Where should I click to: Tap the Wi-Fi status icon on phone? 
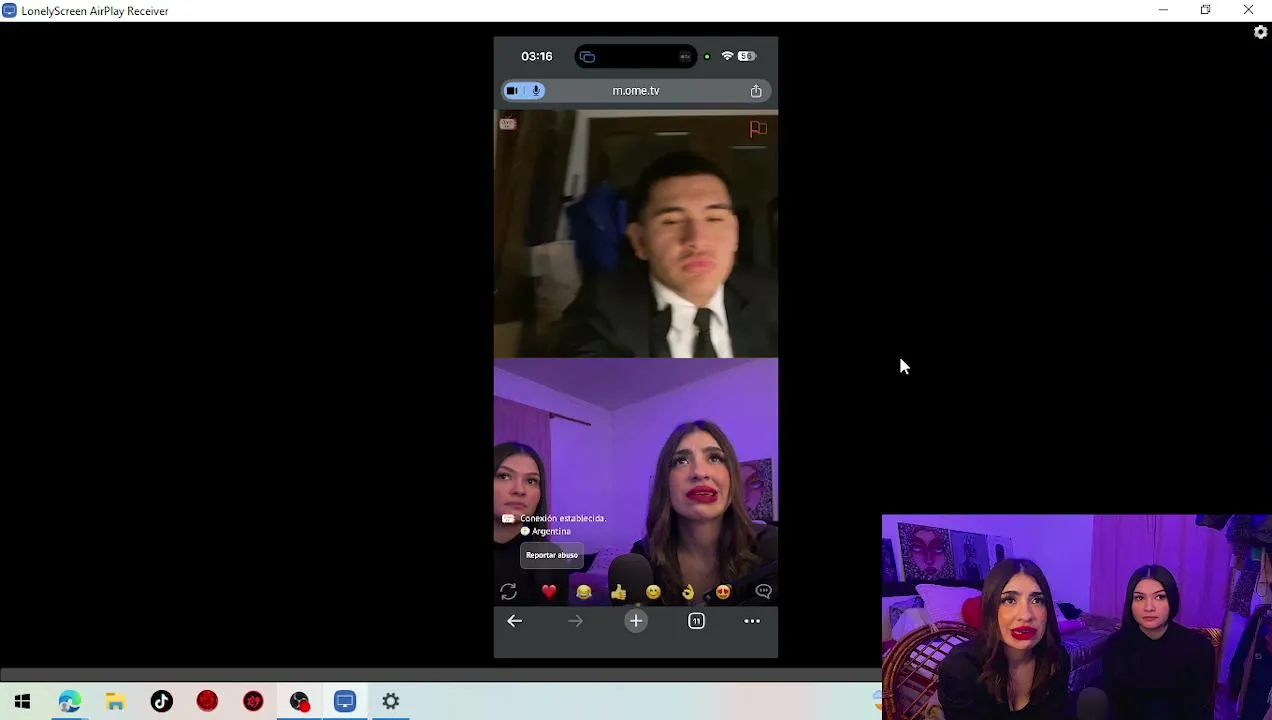[727, 57]
